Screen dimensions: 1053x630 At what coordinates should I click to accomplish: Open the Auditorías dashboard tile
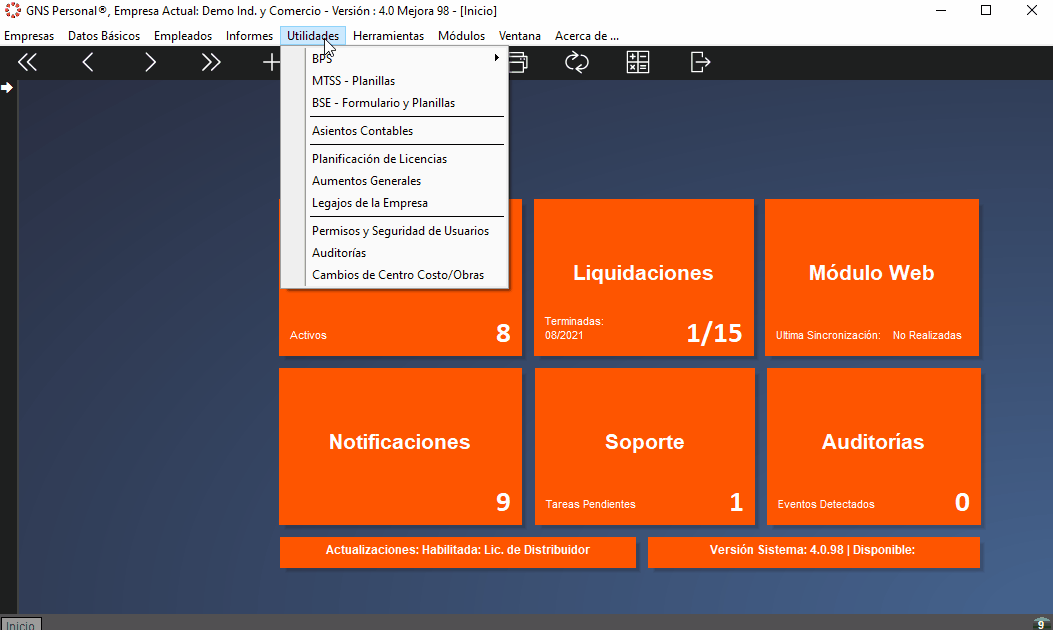click(874, 446)
